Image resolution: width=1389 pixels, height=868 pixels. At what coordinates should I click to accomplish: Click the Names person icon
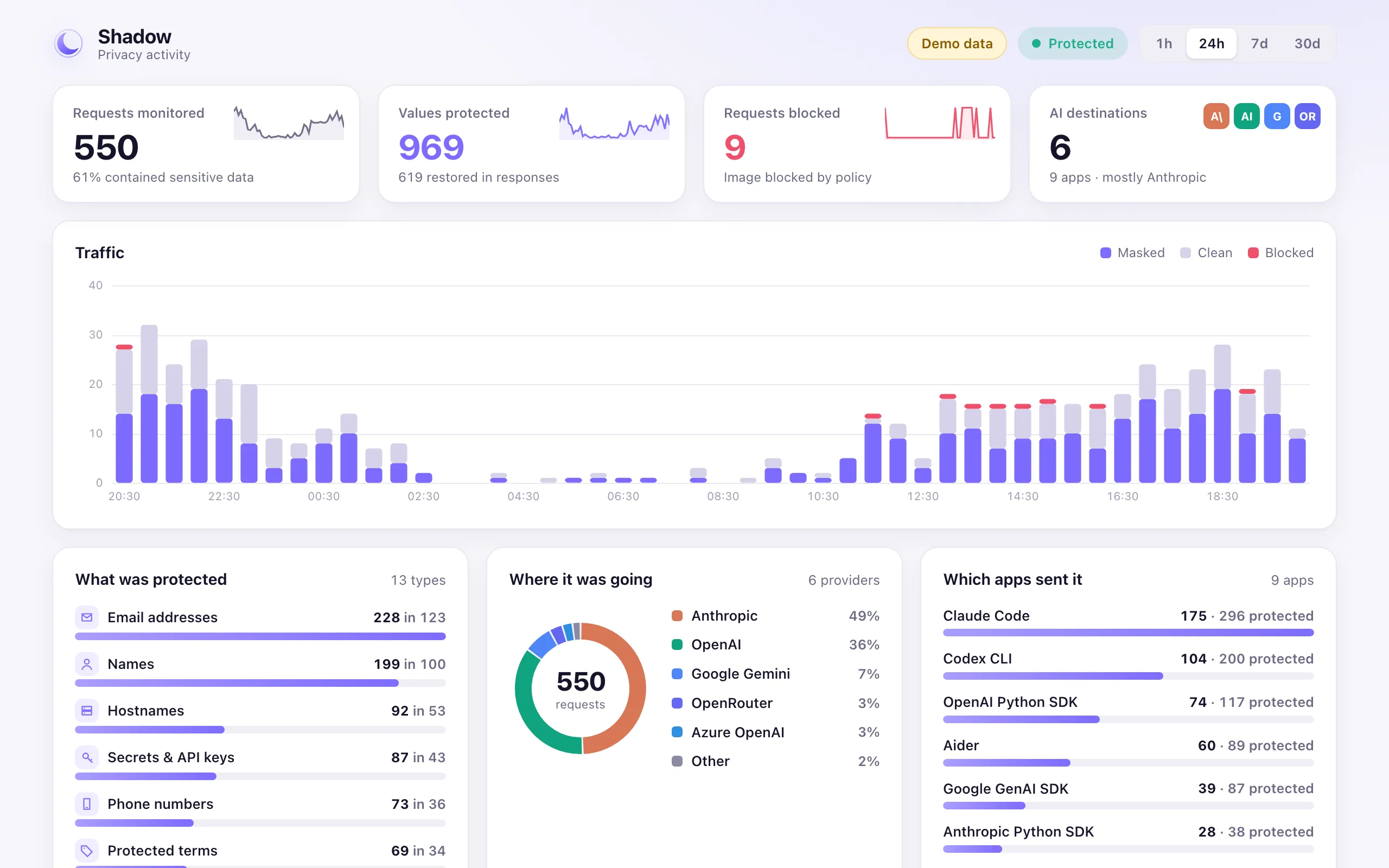tap(87, 664)
